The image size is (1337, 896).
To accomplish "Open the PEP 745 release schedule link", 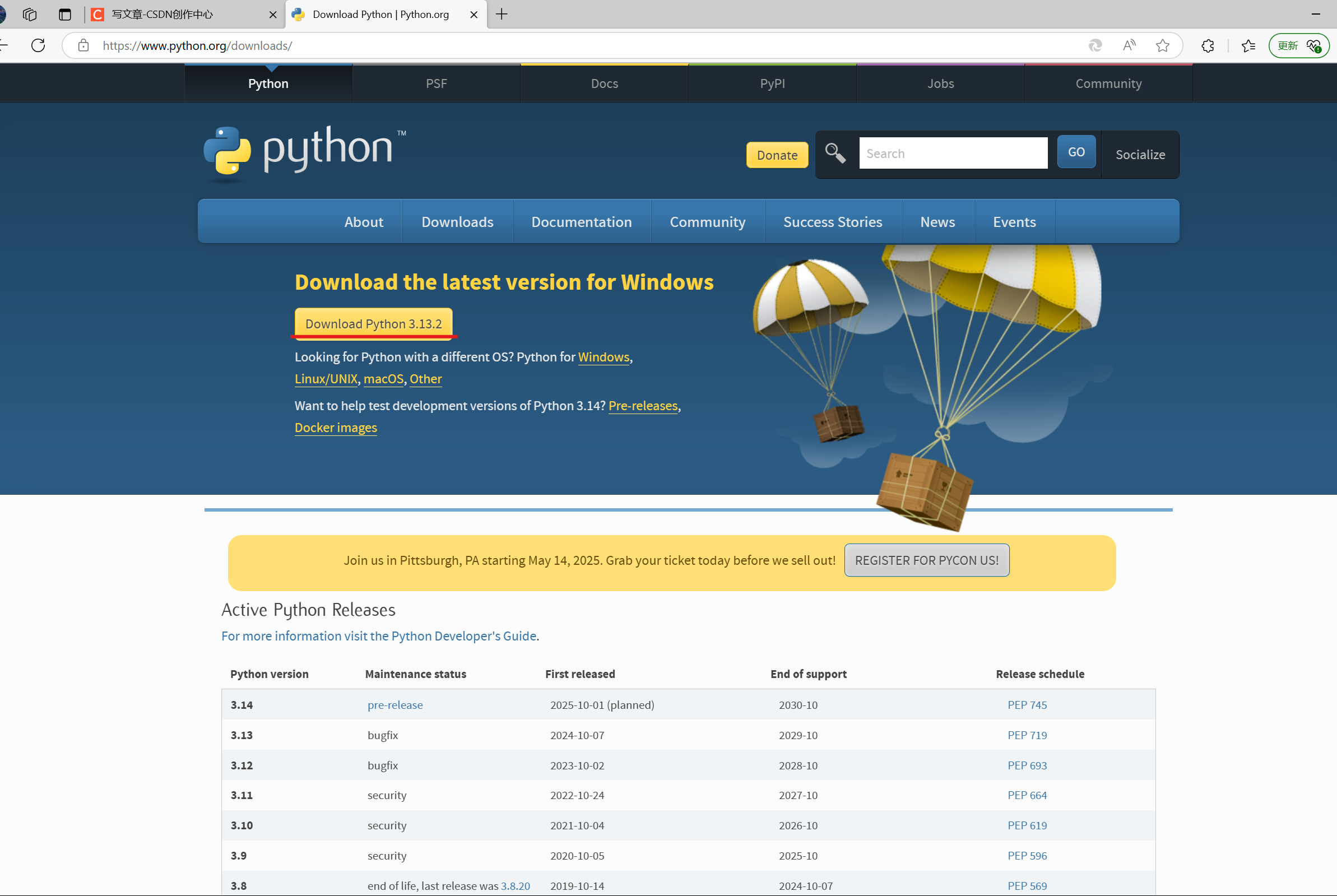I will click(x=1027, y=704).
